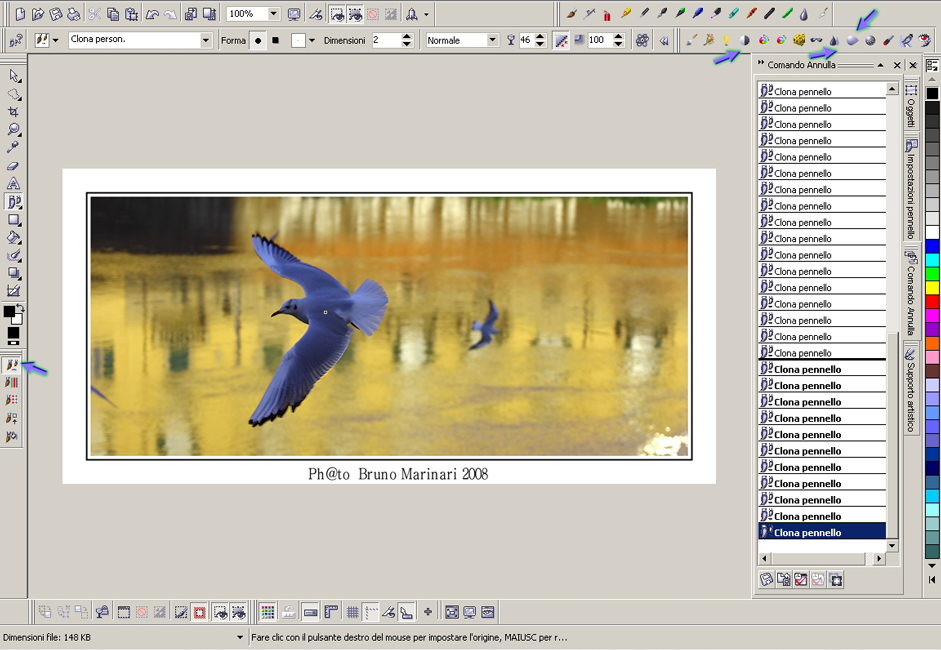Click the spray can brush icon
Viewport: 941px width, 650px height.
(x=607, y=14)
